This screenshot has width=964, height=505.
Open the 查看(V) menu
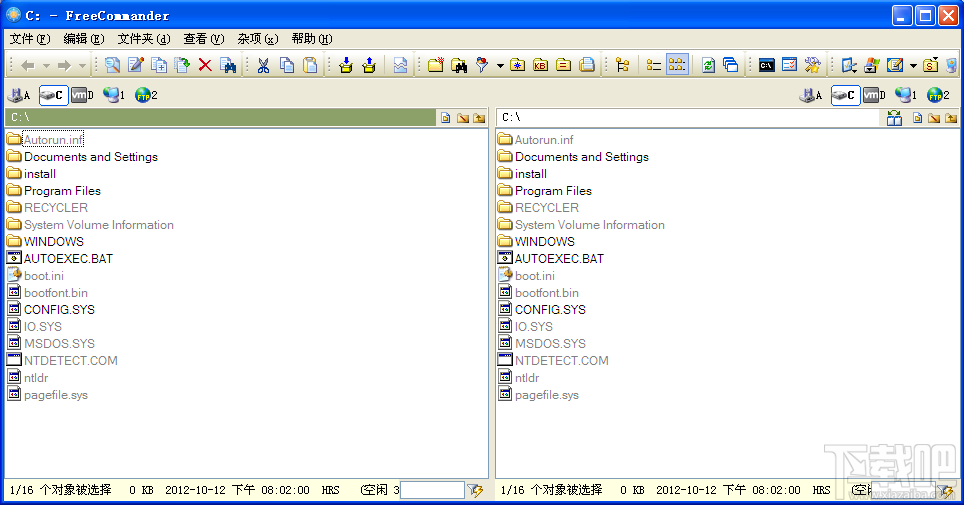coord(203,39)
